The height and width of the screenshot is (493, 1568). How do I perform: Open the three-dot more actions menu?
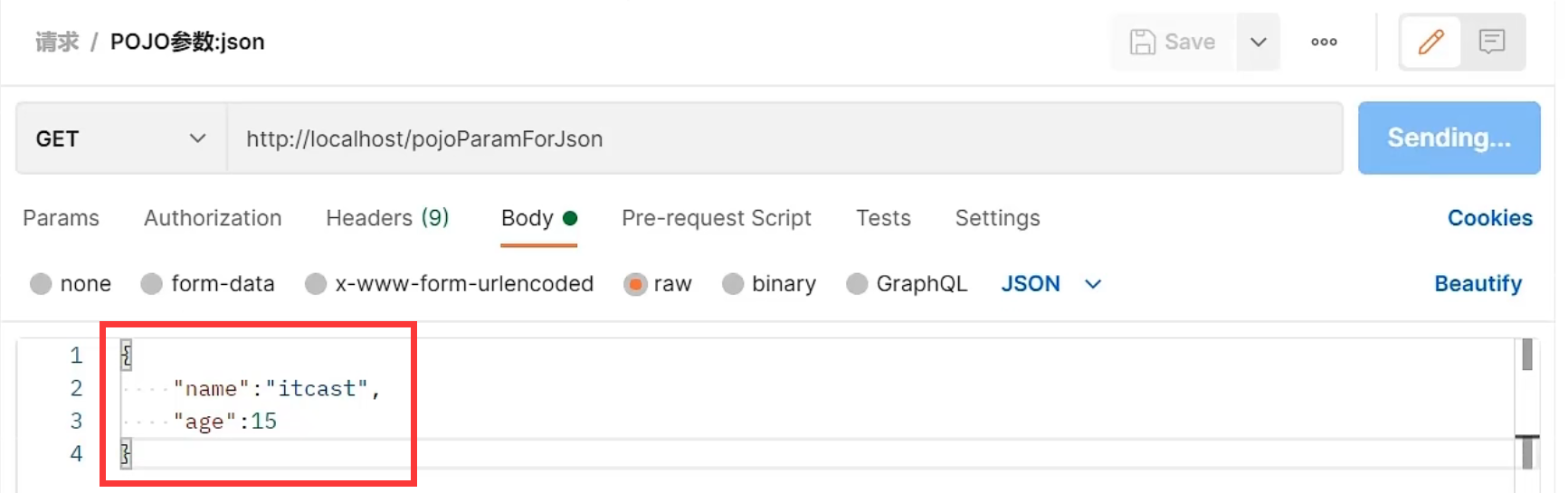1324,42
